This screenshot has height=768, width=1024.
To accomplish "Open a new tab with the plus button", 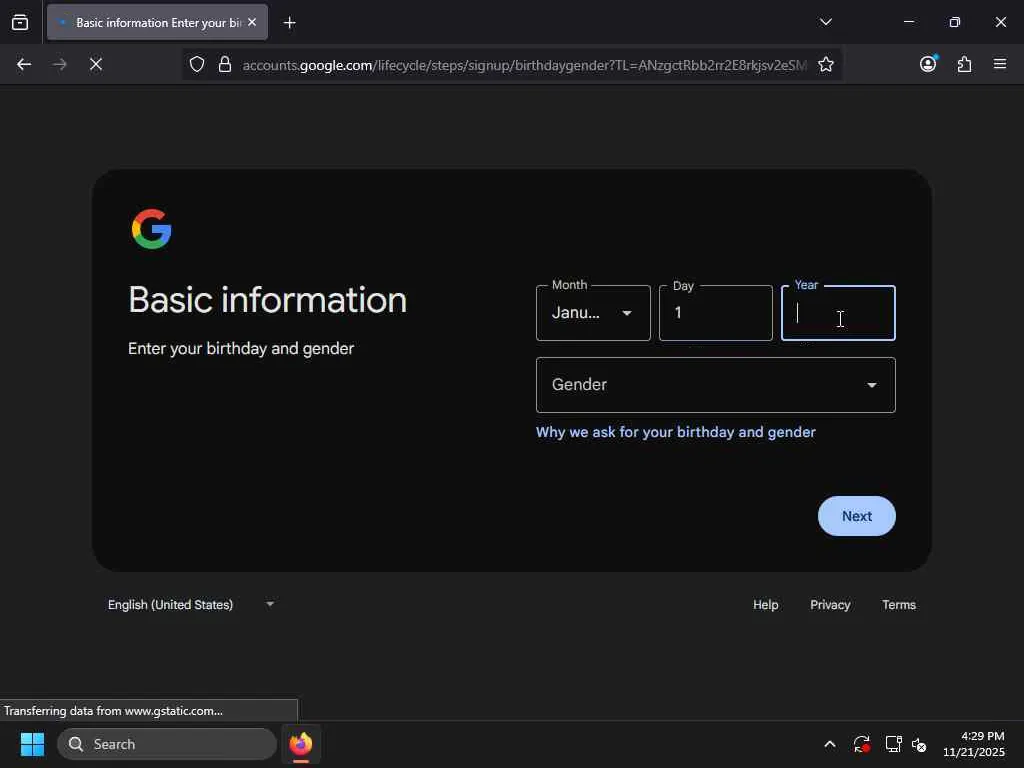I will point(289,23).
